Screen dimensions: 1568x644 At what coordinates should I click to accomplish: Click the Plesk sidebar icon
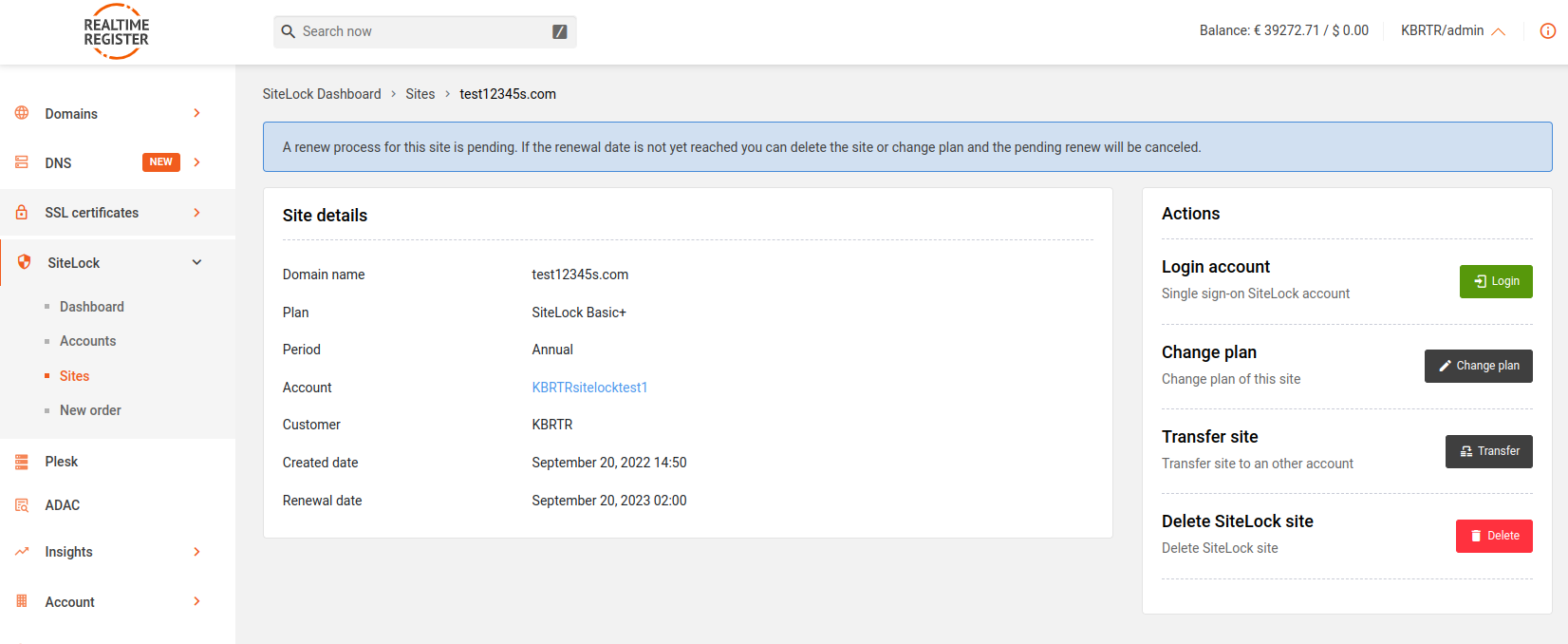(22, 462)
